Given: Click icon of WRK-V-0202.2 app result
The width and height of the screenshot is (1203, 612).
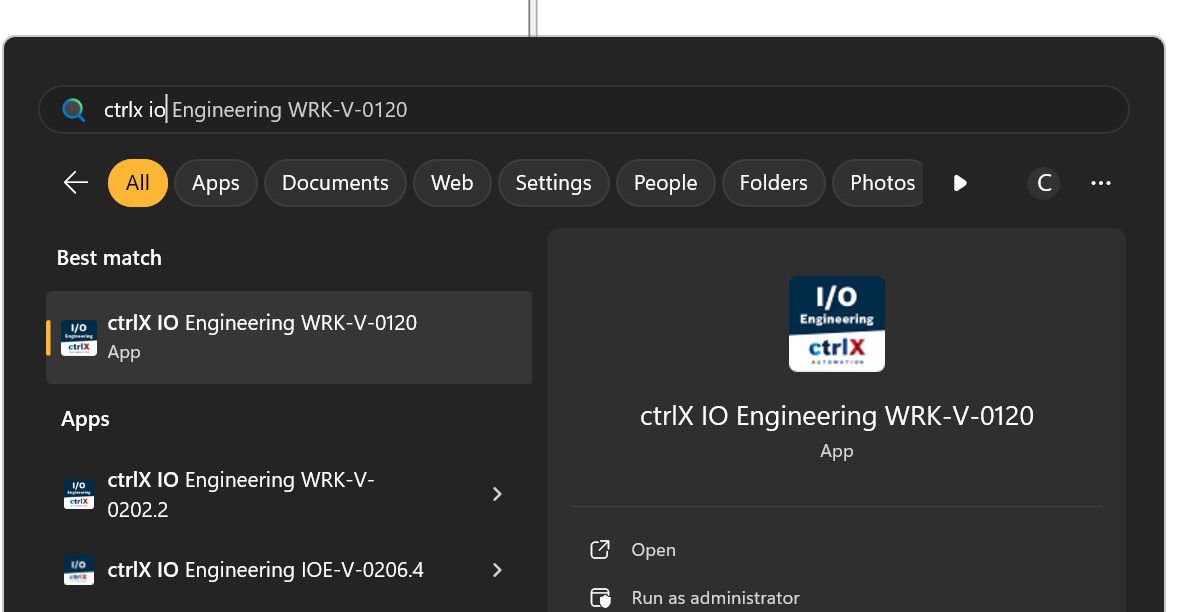Looking at the screenshot, I should 79,494.
